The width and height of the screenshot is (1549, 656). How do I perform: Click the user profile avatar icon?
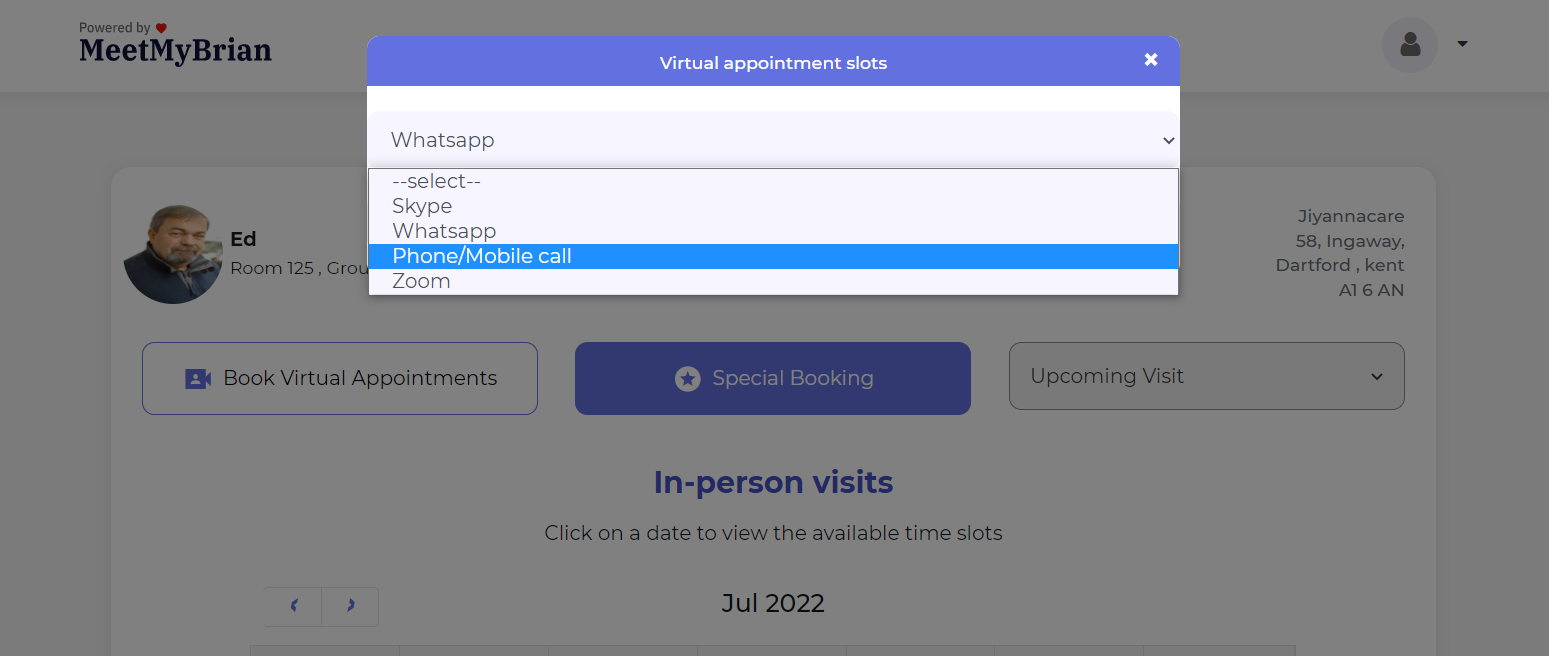point(1410,44)
